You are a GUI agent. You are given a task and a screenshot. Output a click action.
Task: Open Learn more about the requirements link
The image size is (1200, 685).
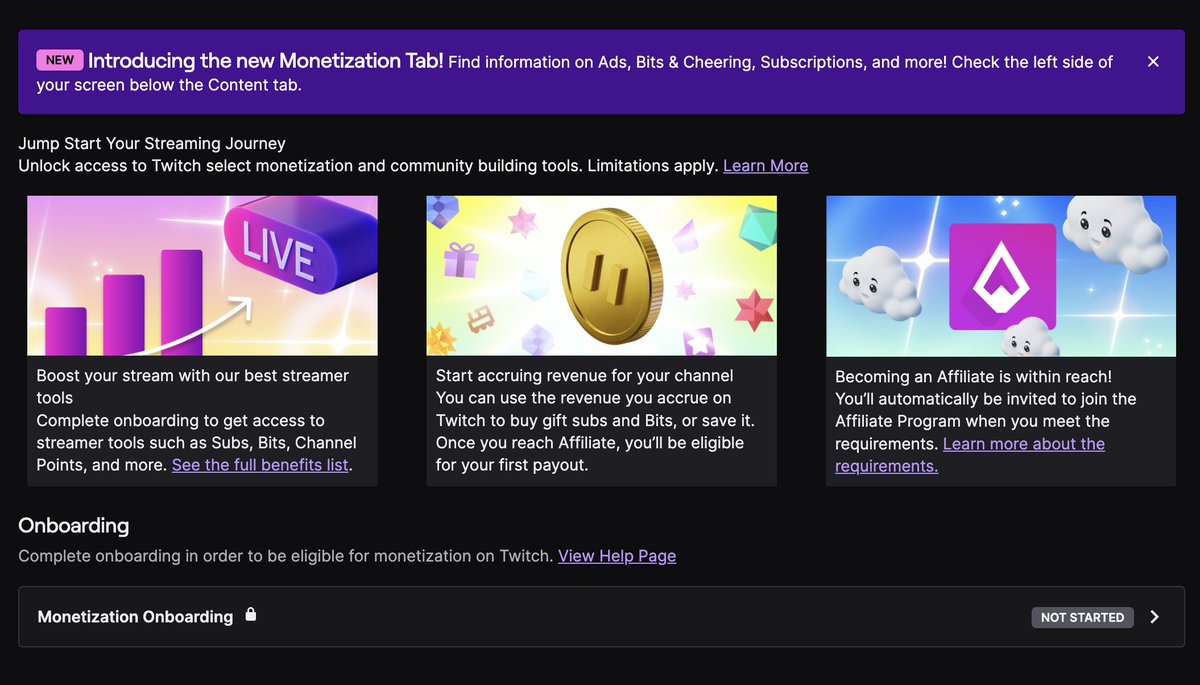click(970, 455)
